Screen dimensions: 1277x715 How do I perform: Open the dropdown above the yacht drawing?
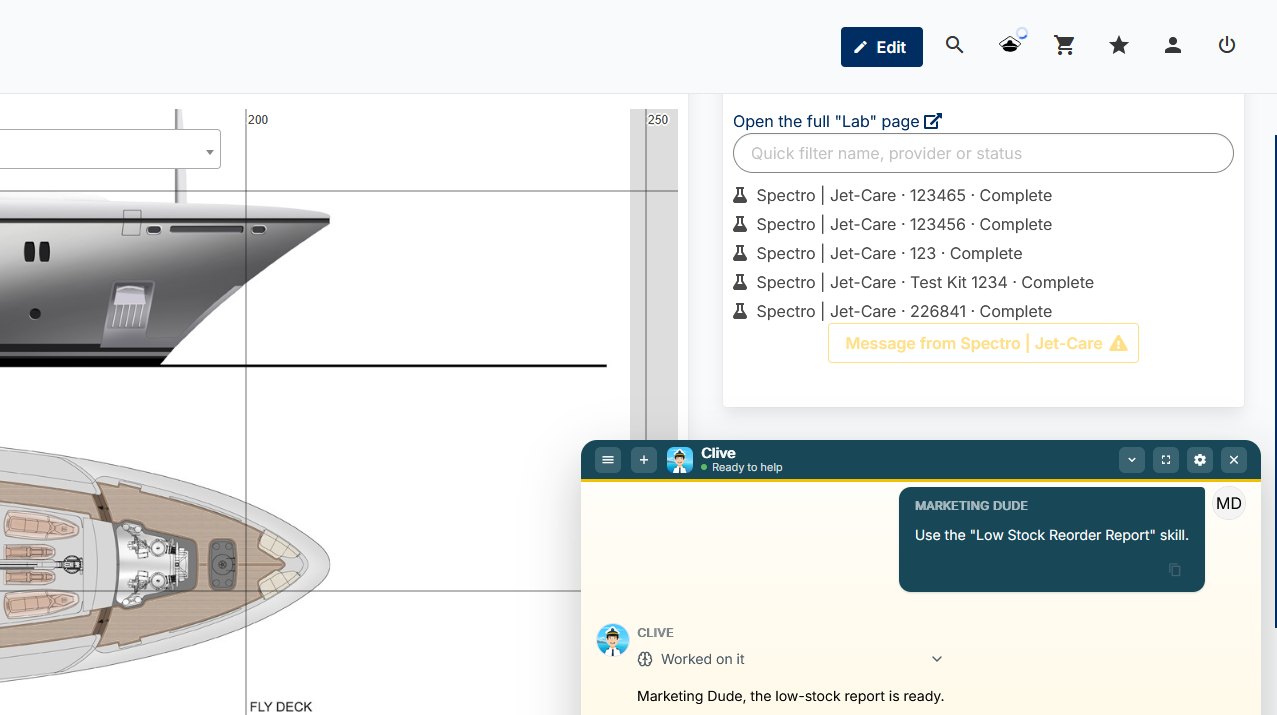click(x=110, y=150)
